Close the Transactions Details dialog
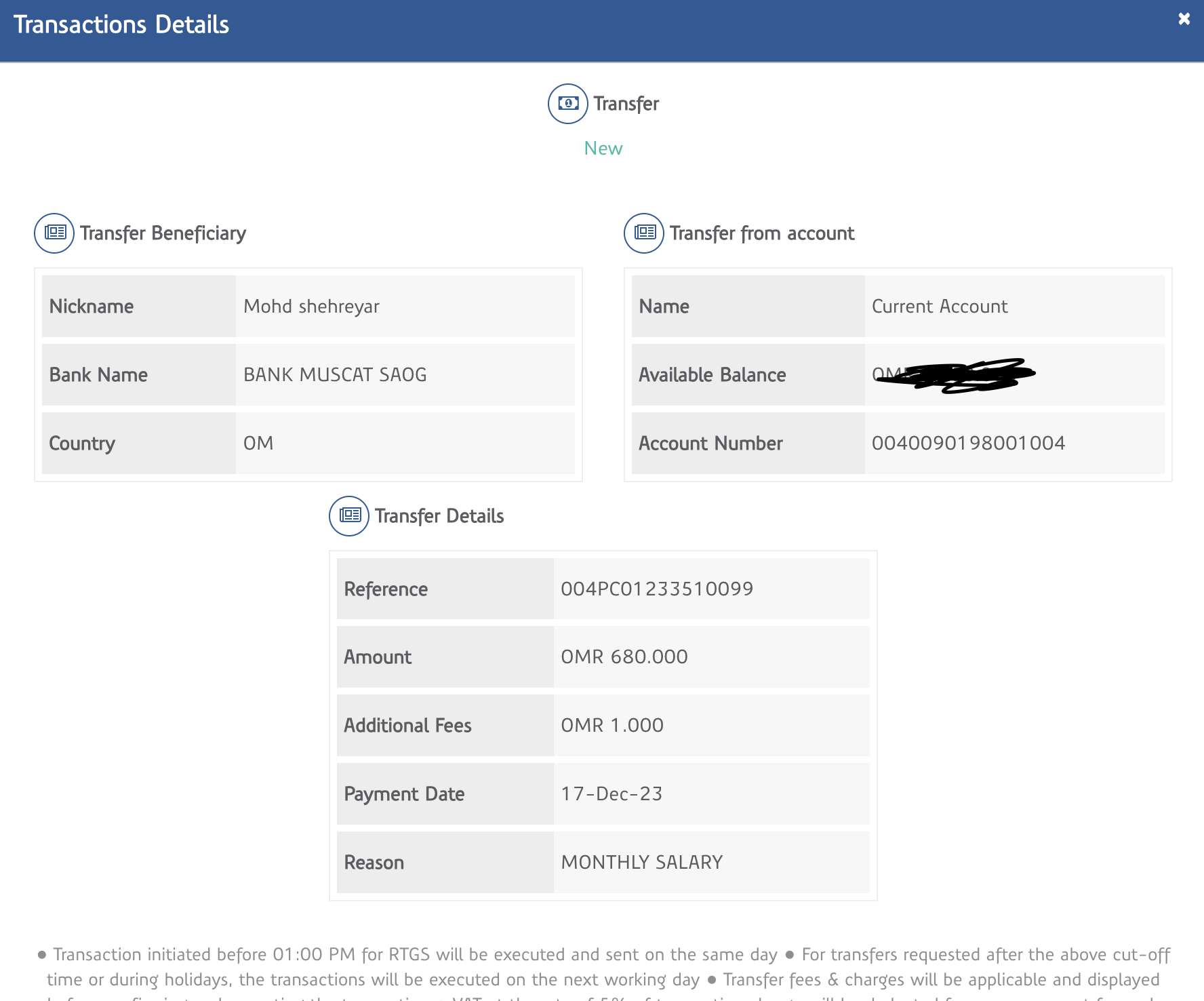The height and width of the screenshot is (1001, 1204). tap(1184, 19)
